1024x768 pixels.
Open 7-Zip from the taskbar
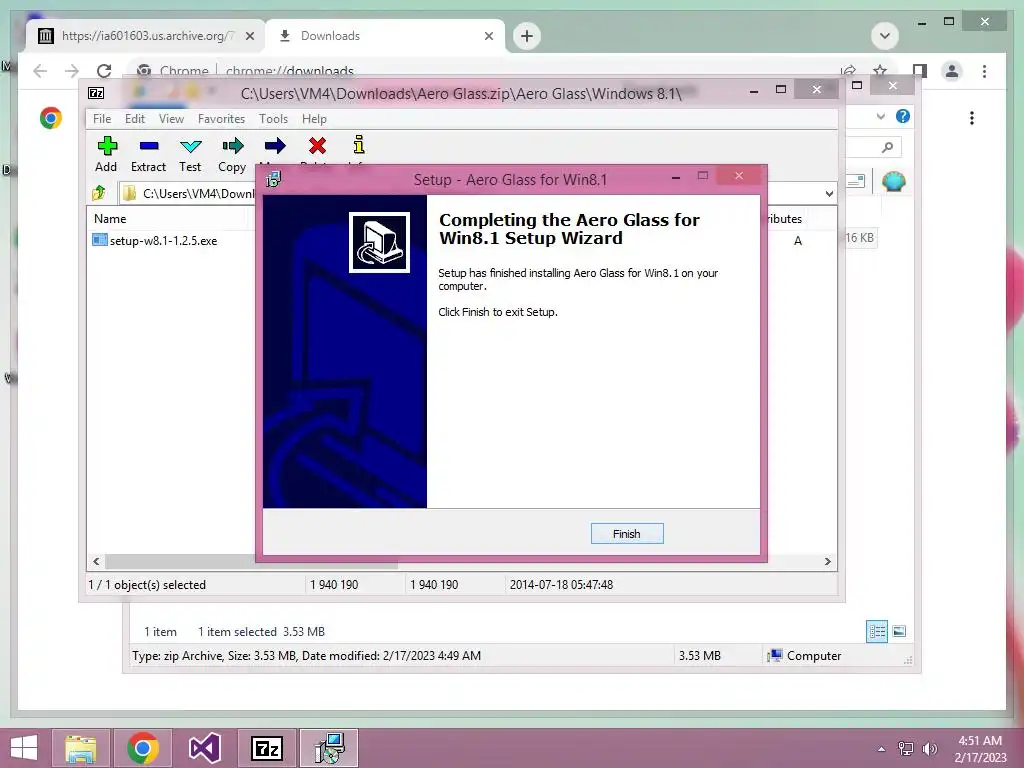266,748
